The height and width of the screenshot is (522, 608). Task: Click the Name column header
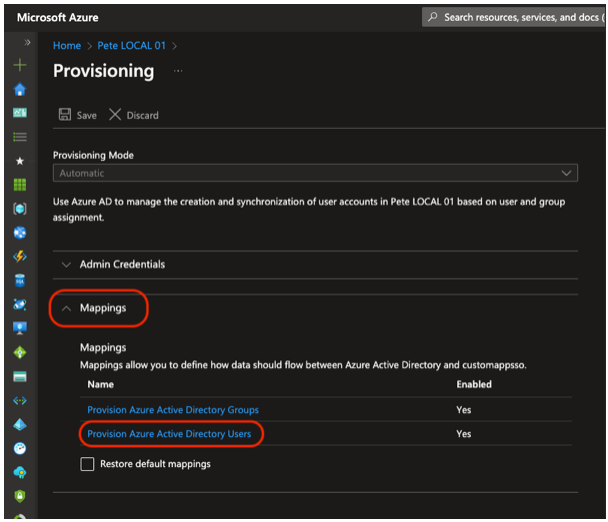100,384
